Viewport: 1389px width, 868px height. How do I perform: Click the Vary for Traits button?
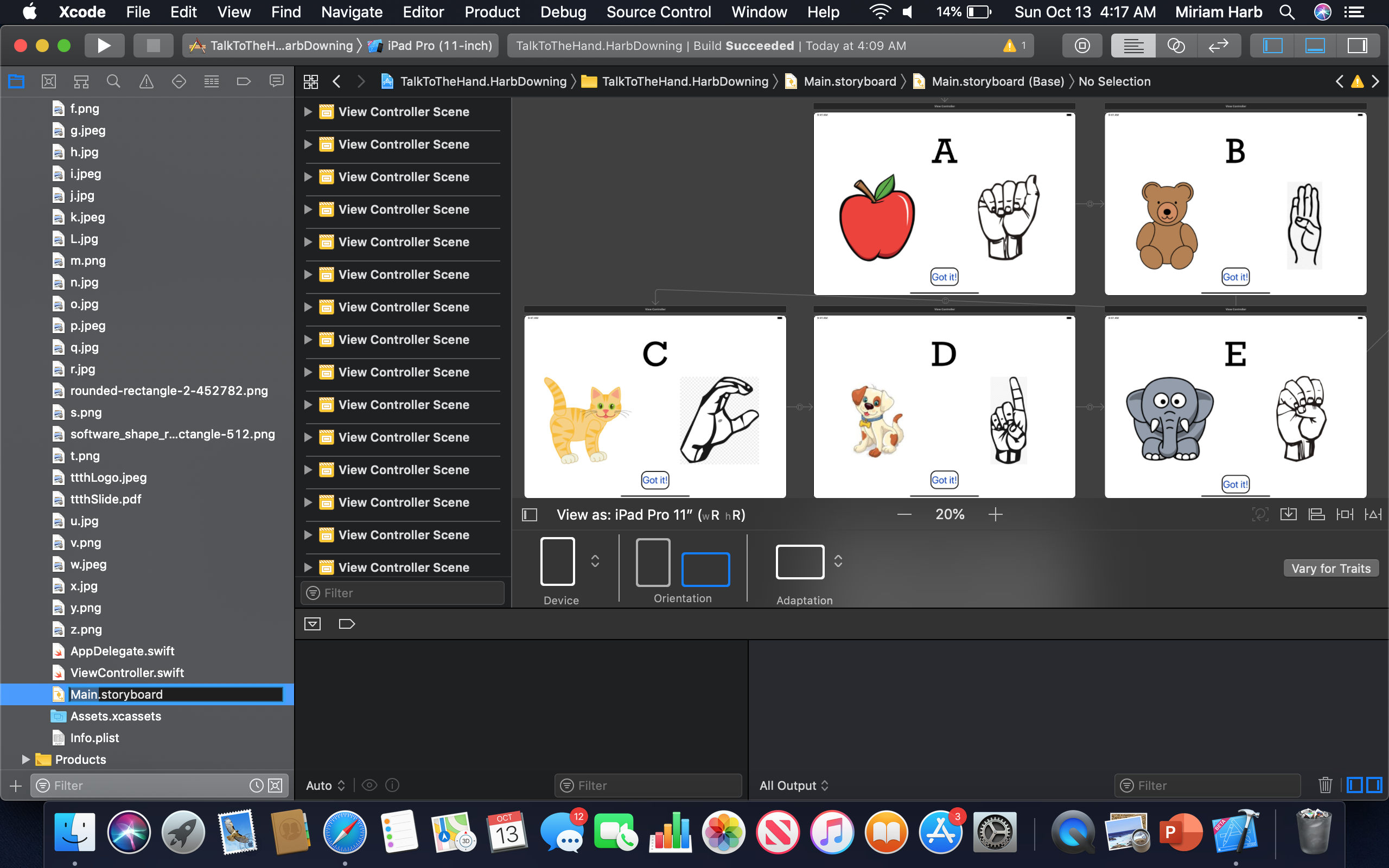click(x=1330, y=569)
